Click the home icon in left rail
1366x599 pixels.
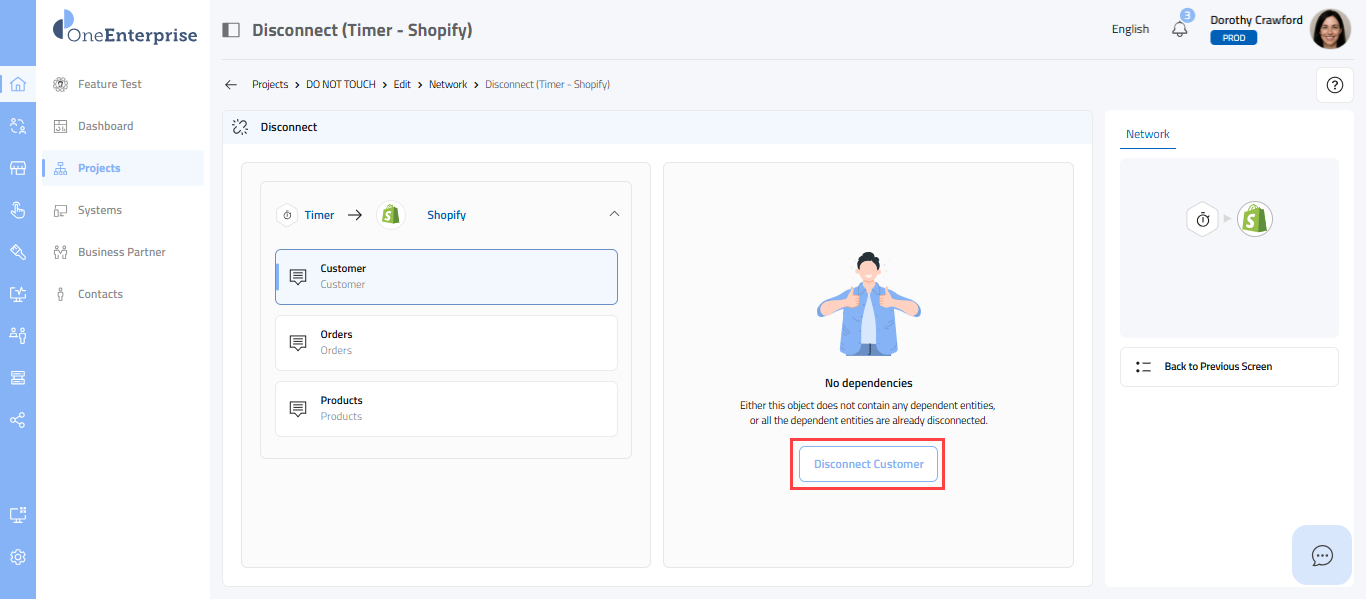(x=18, y=84)
